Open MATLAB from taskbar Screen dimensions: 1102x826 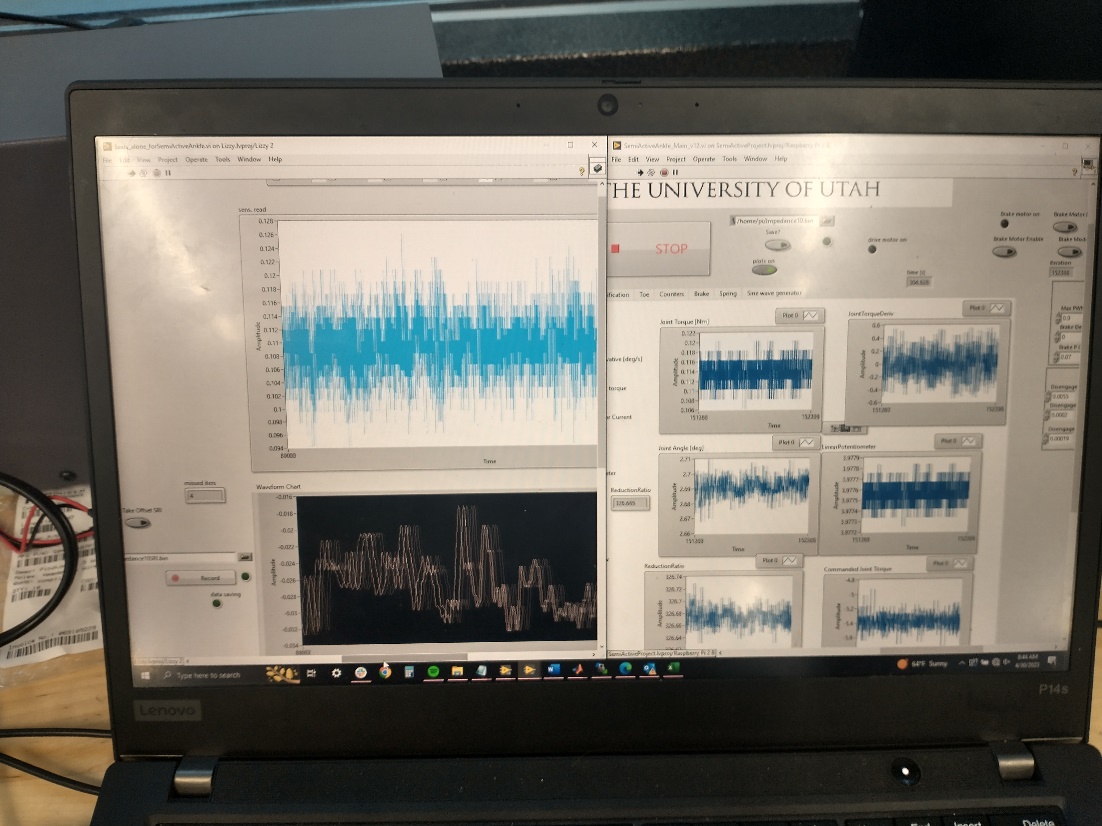tap(577, 670)
